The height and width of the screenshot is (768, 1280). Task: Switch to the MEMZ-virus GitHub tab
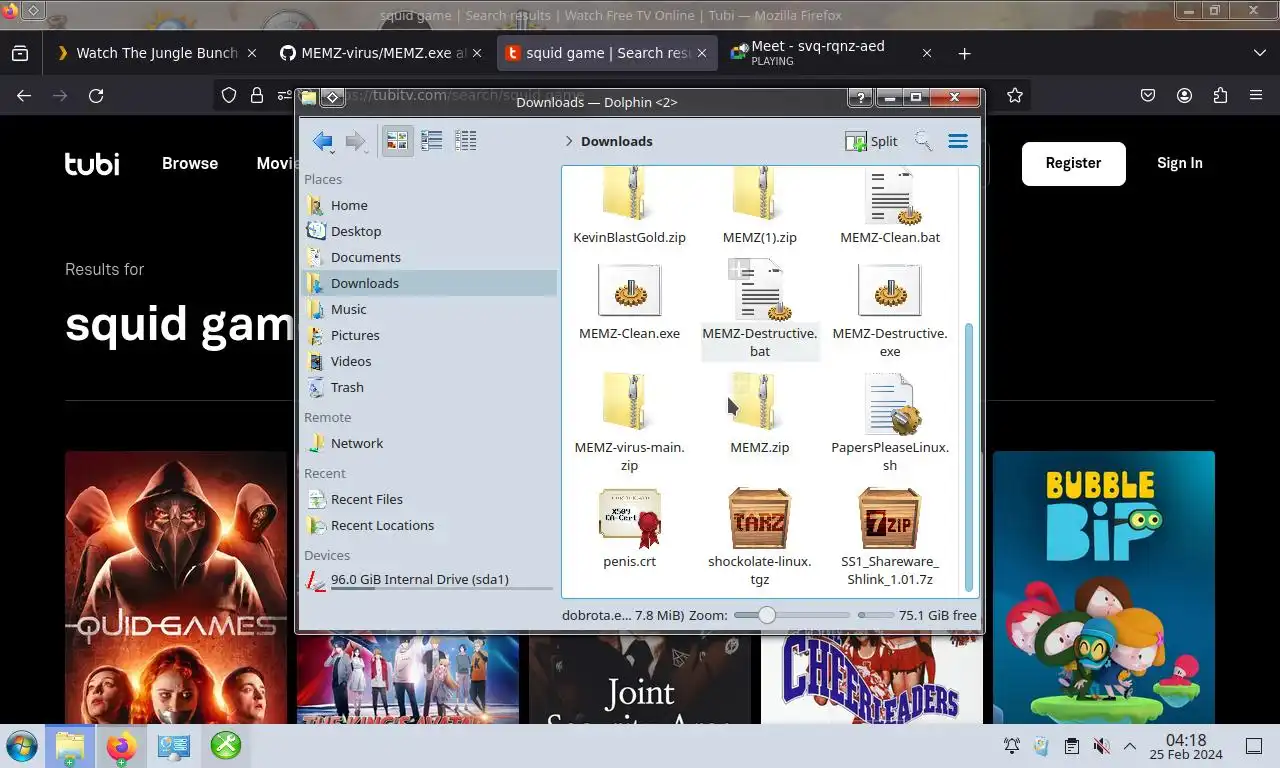coord(383,53)
